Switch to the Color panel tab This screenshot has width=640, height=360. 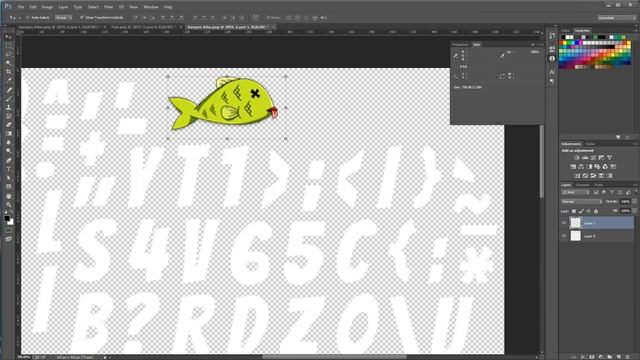pos(565,31)
